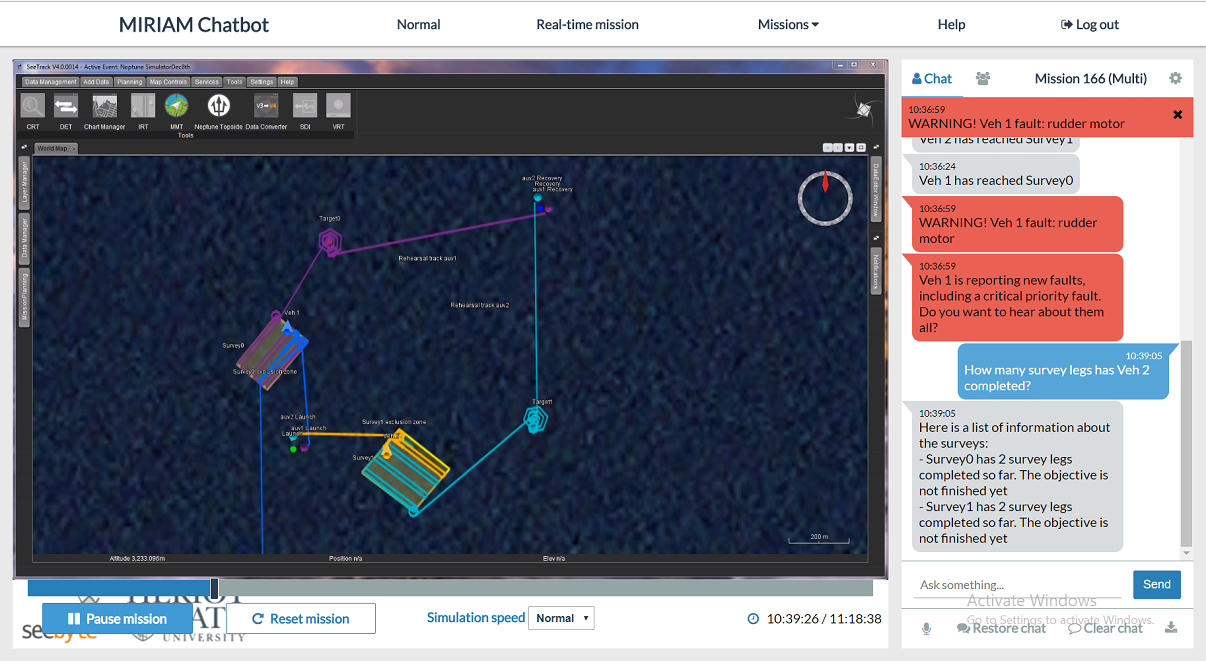1206x661 pixels.
Task: Expand the Missions dropdown menu
Action: click(x=788, y=25)
